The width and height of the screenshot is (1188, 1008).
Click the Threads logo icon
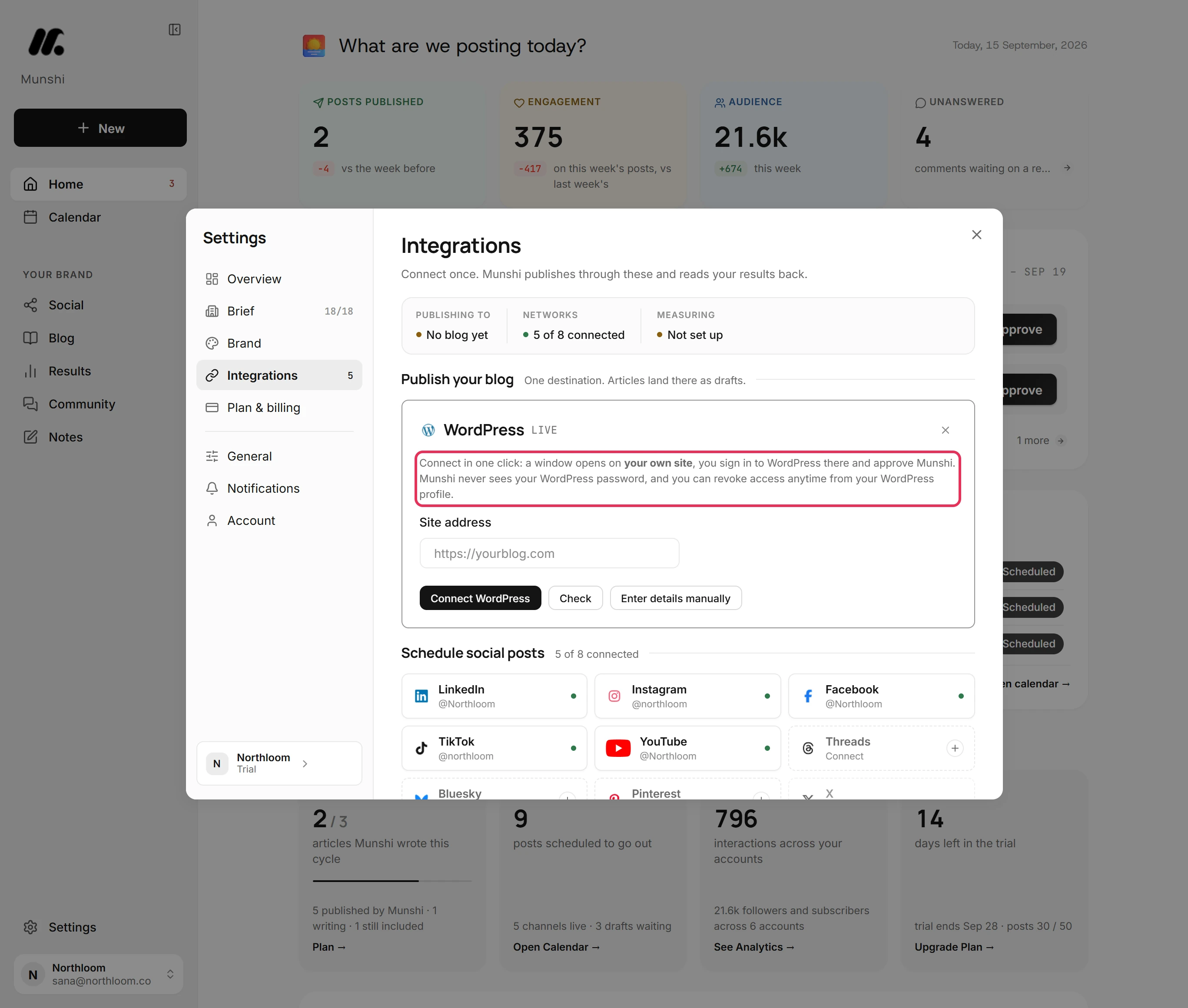[808, 748]
